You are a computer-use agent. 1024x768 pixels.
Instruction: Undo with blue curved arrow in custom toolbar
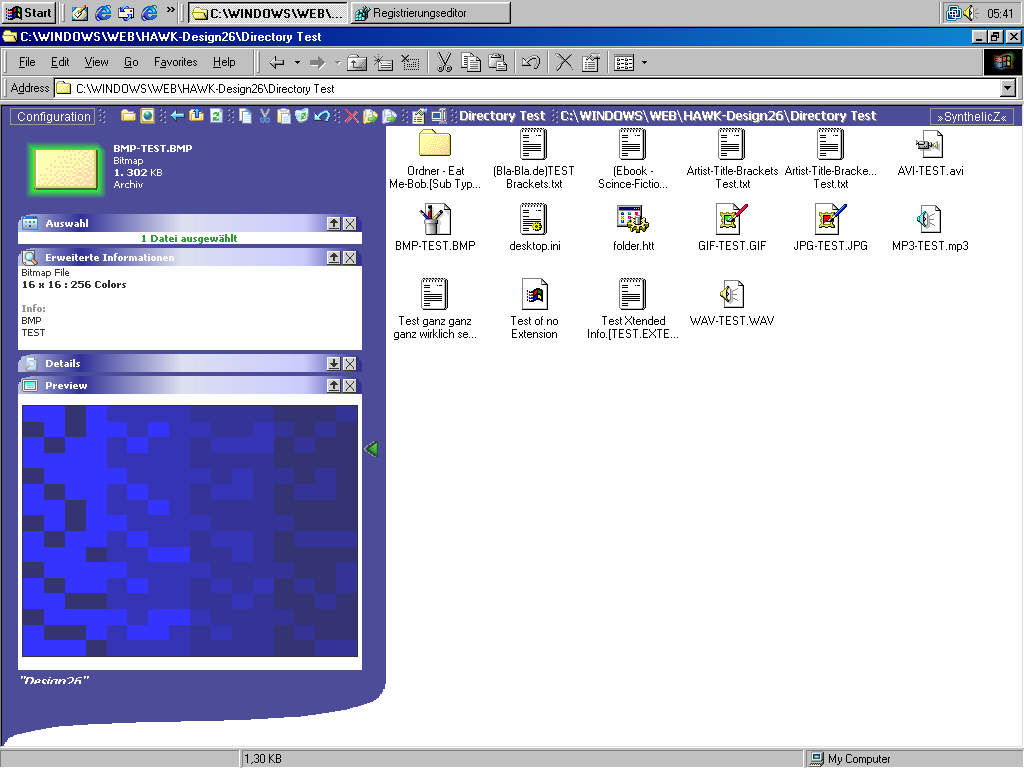coord(321,116)
